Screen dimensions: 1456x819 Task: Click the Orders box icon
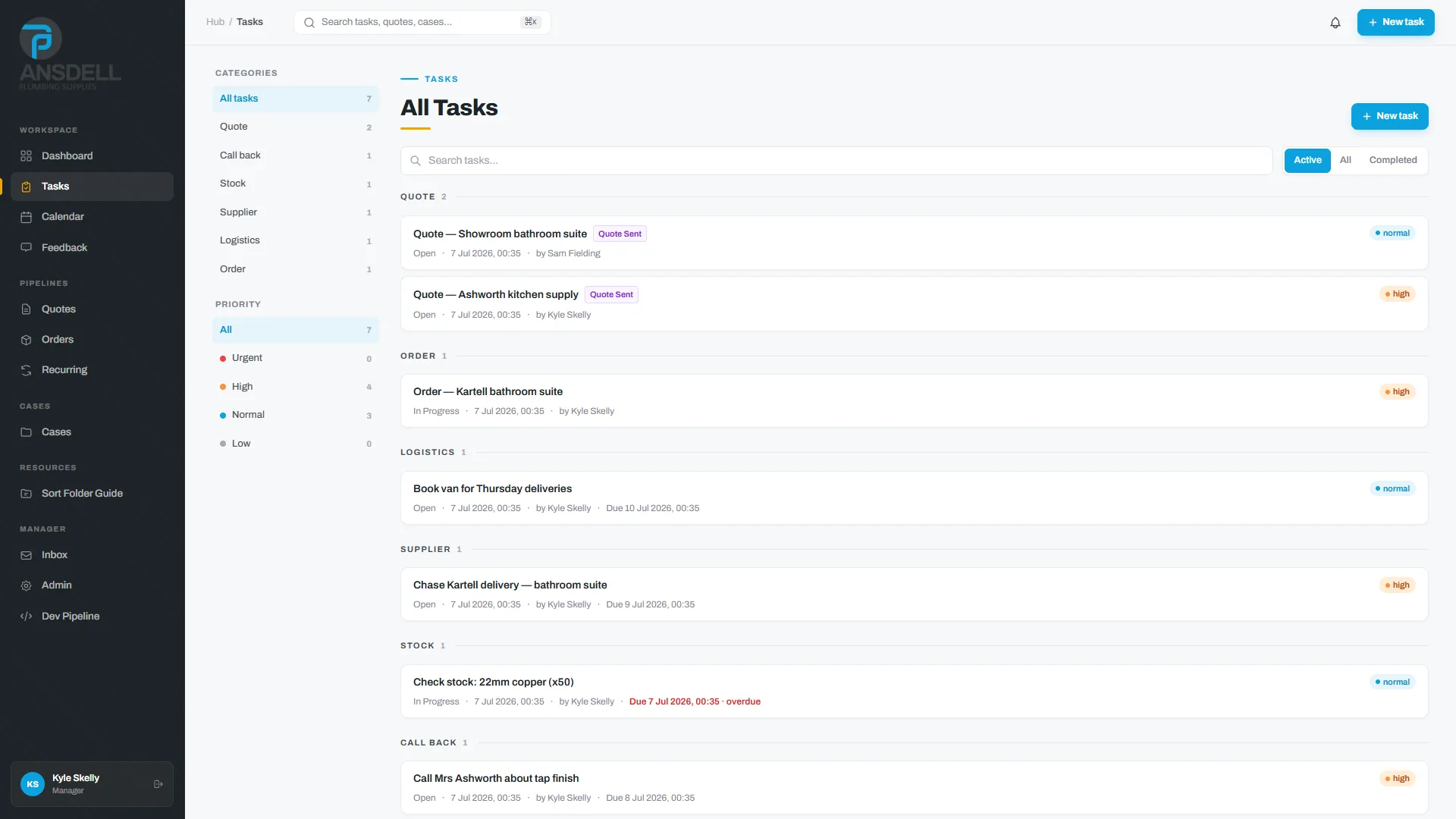[27, 340]
